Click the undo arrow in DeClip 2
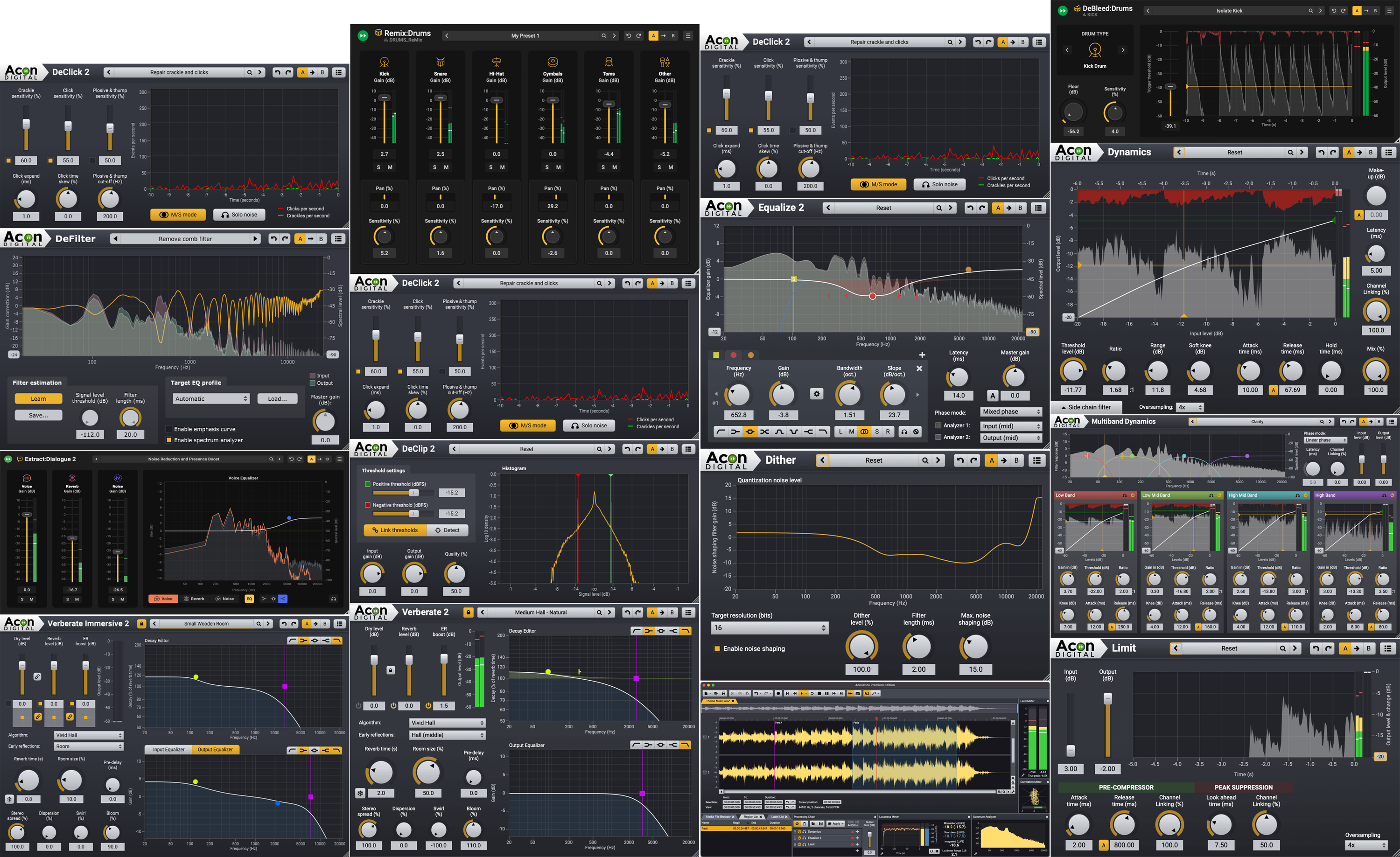 click(627, 449)
